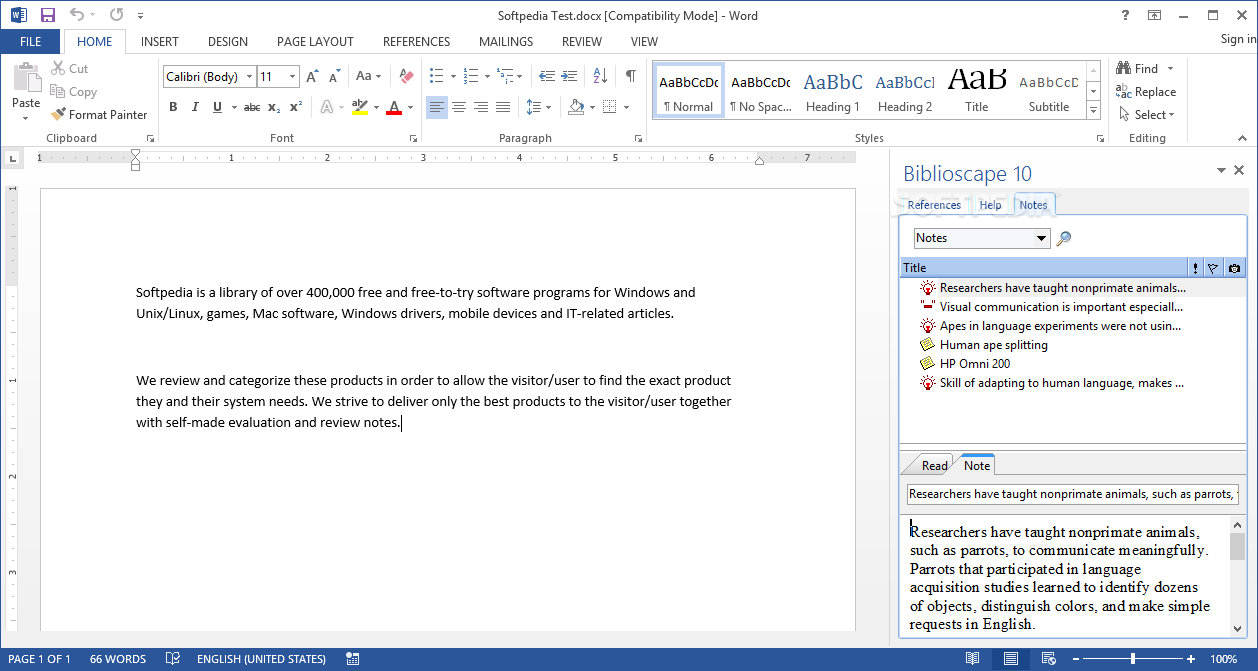Click the zoom slider handle
The image size is (1258, 671).
pos(1133,659)
